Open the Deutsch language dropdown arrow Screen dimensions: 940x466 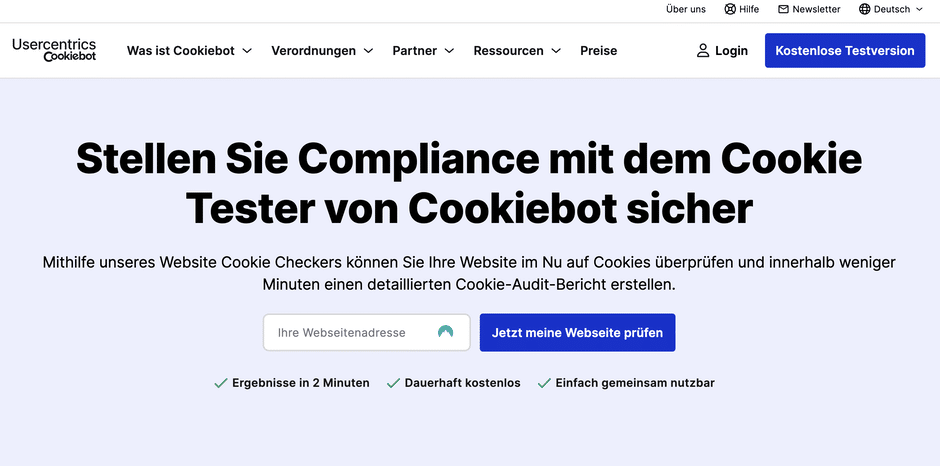tap(920, 9)
